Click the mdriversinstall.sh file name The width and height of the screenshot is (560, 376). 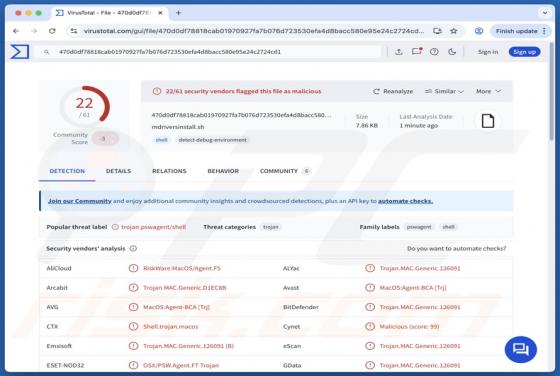(x=178, y=127)
